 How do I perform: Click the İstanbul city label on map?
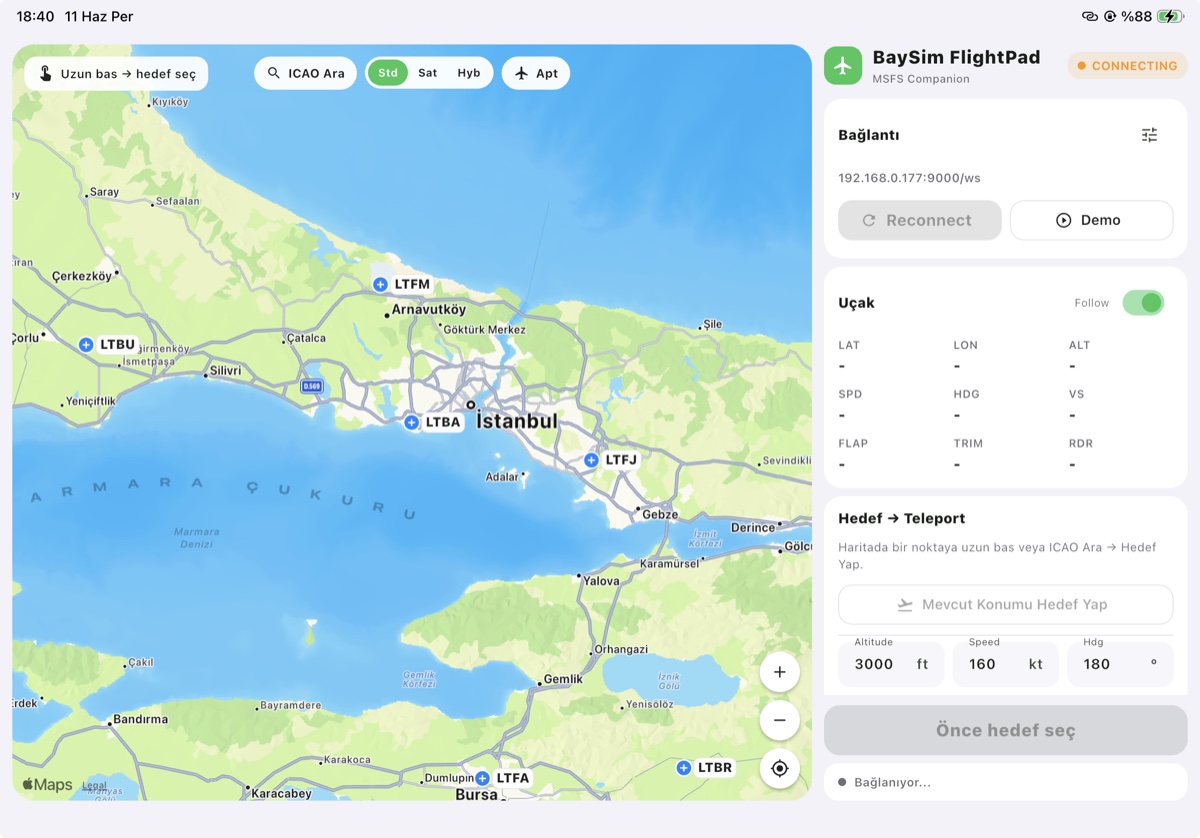(517, 421)
